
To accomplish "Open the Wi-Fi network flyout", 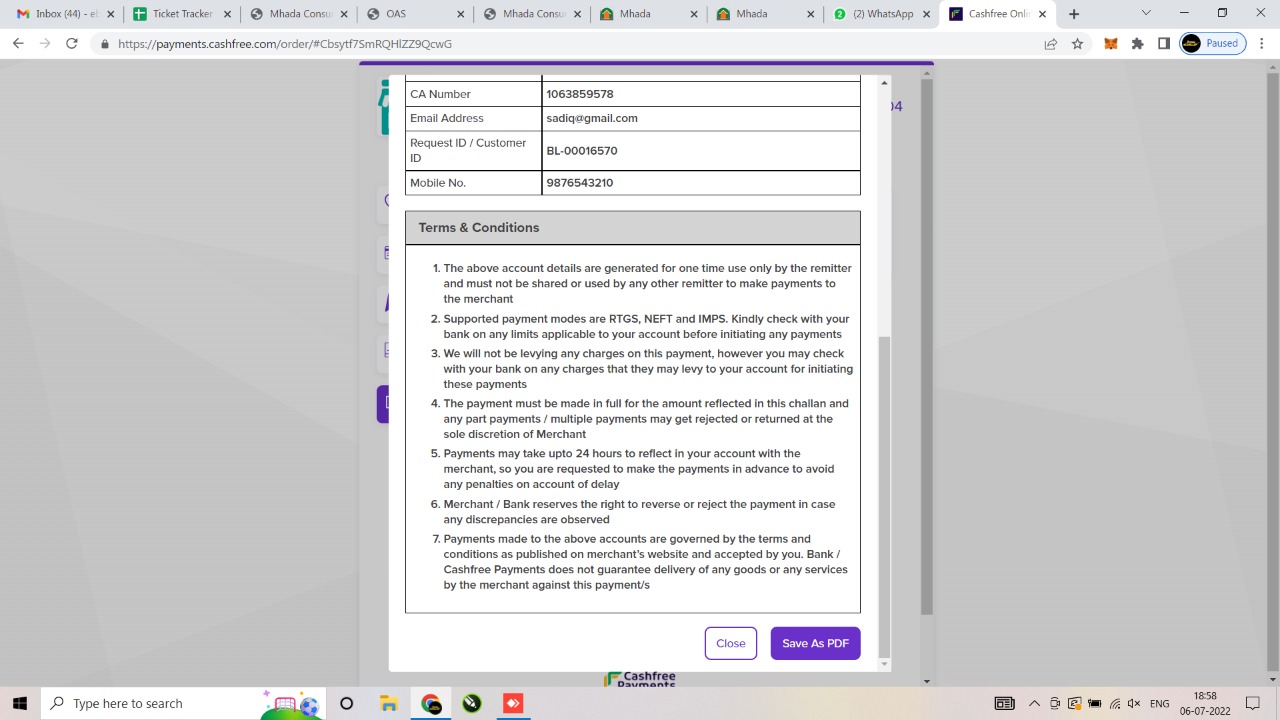I will [1115, 704].
